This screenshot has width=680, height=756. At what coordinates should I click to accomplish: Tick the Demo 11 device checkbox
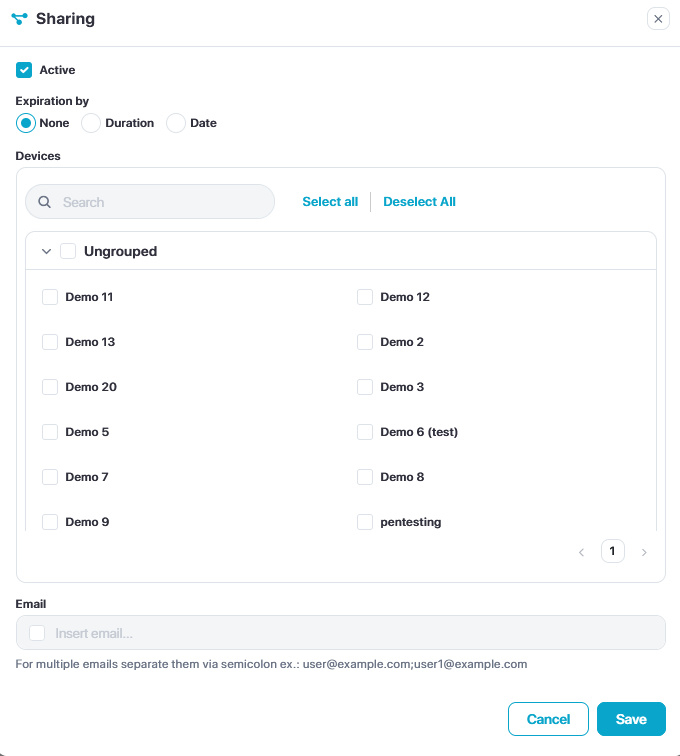click(x=50, y=297)
